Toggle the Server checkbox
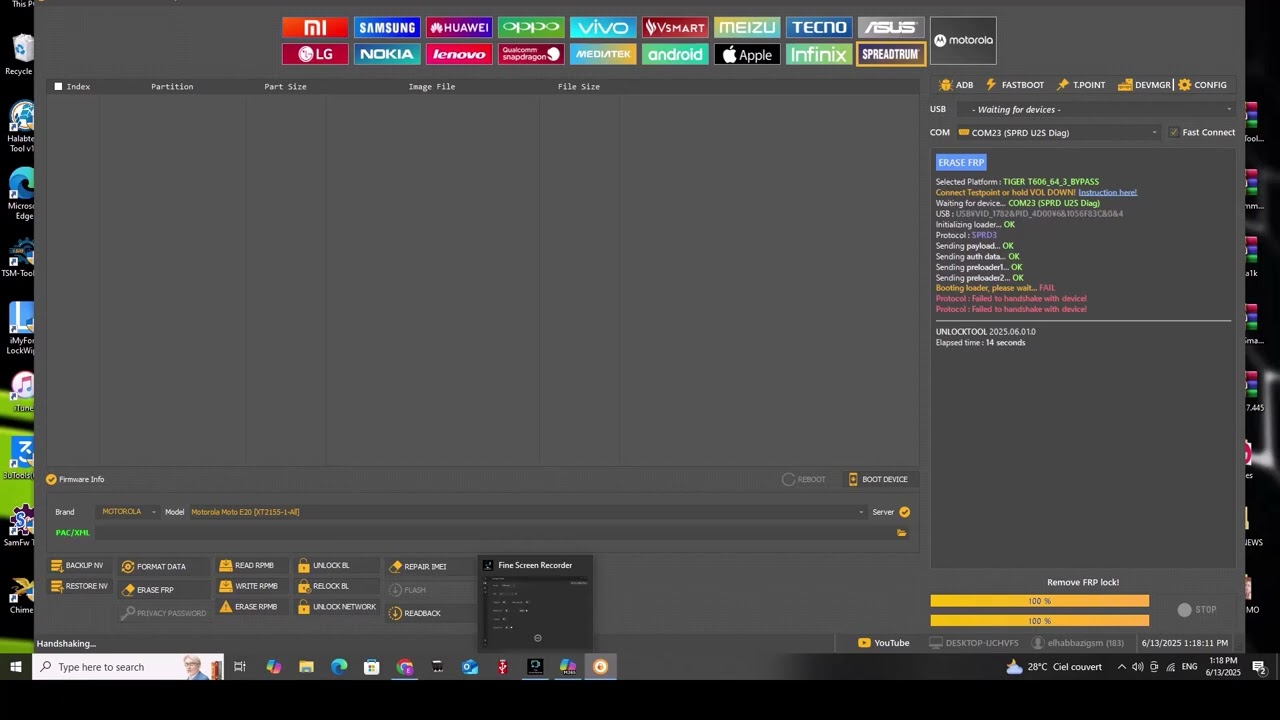Screen dimensions: 1280x720 904,512
